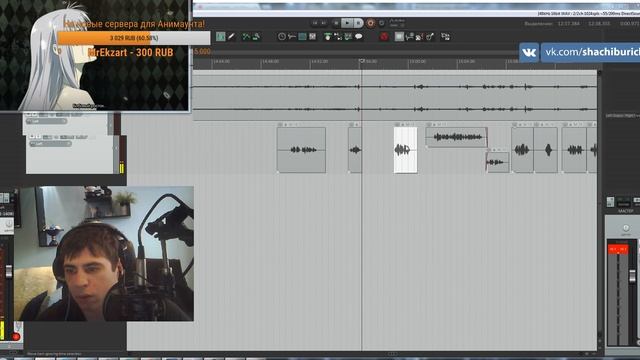640x360 pixels.
Task: Click the teal square icon left of the pencil
Action: 220,37
